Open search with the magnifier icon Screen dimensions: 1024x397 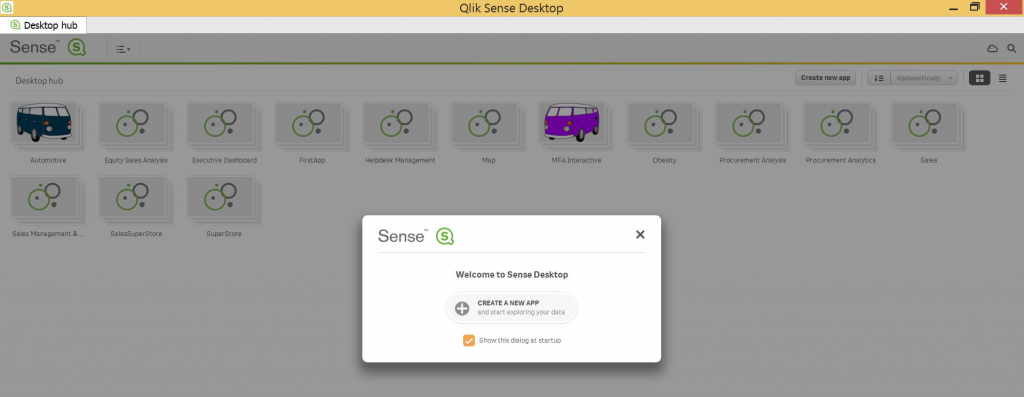coord(1012,49)
